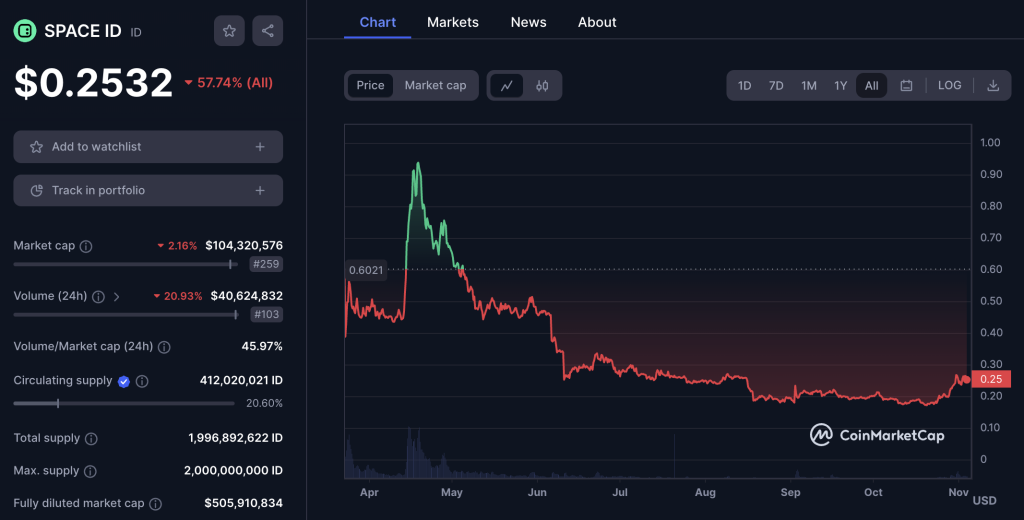Set chart range to 1D

(x=744, y=86)
